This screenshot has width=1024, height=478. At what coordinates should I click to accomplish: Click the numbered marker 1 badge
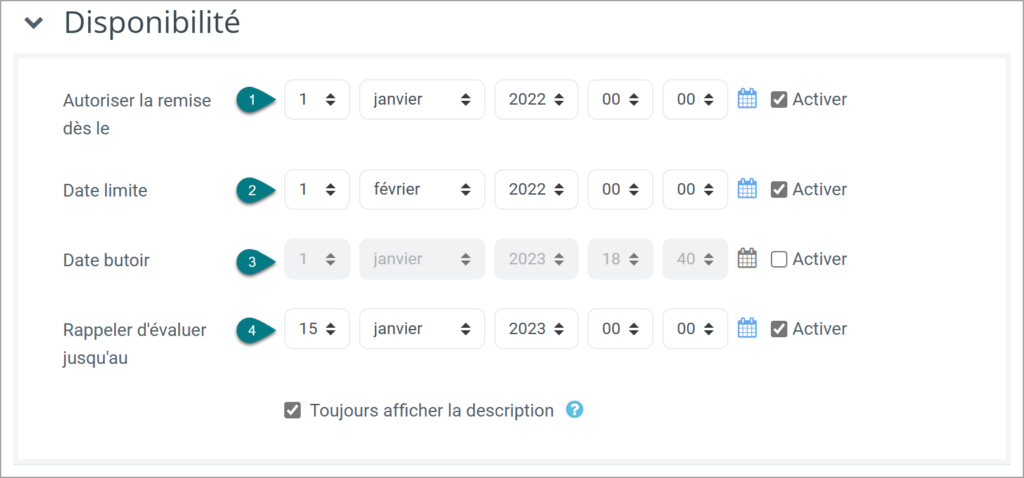(x=255, y=100)
